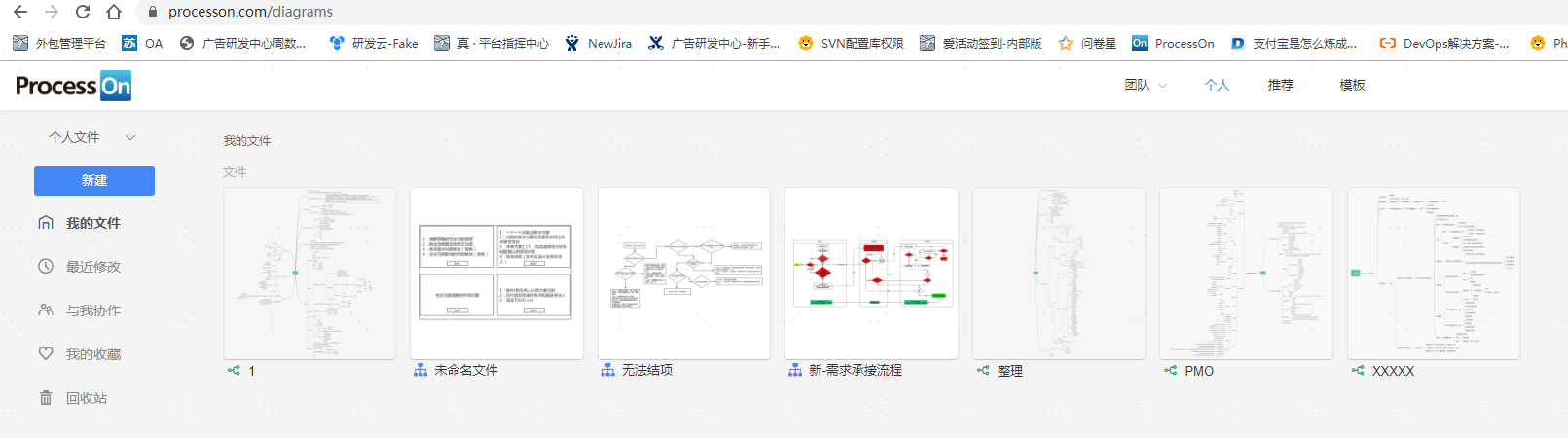The image size is (1568, 438).
Task: Open thumbnail of file named 1
Action: coord(310,274)
